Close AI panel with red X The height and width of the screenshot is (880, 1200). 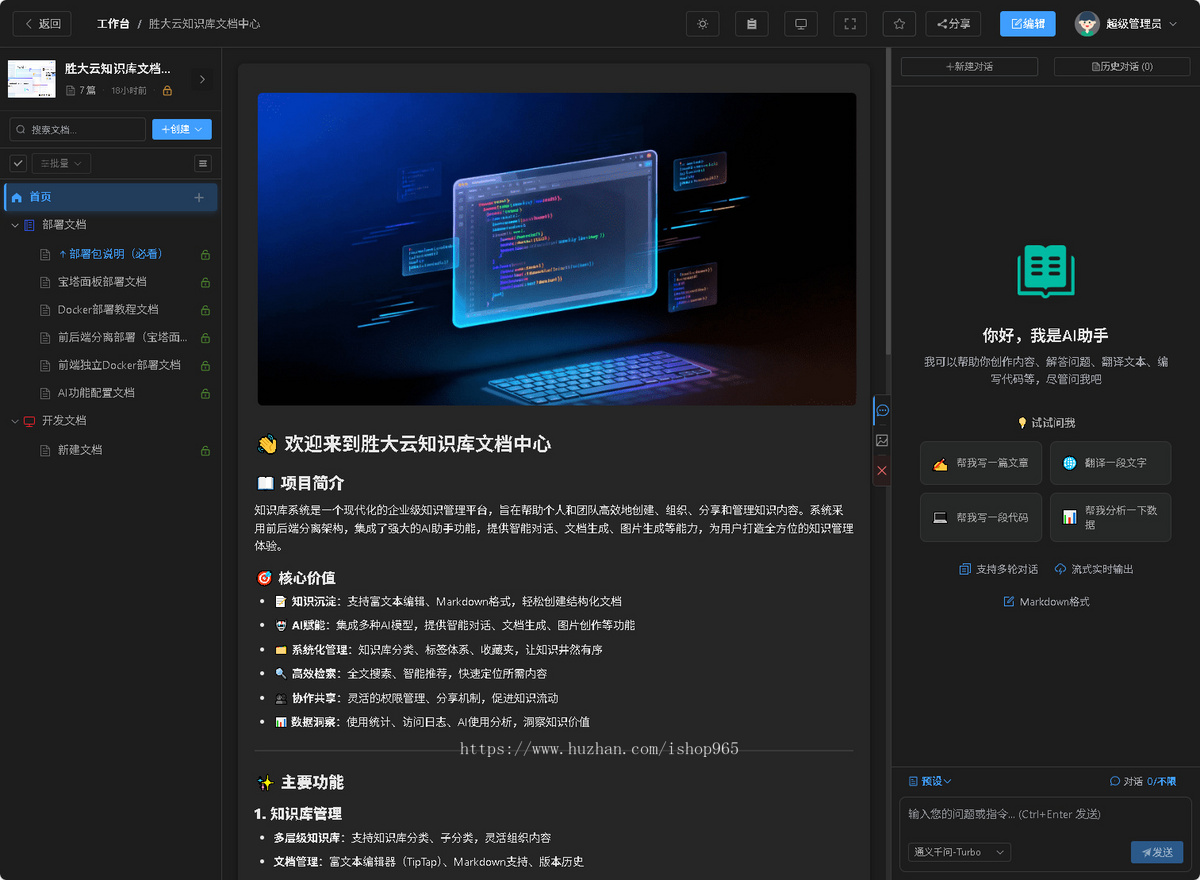882,470
